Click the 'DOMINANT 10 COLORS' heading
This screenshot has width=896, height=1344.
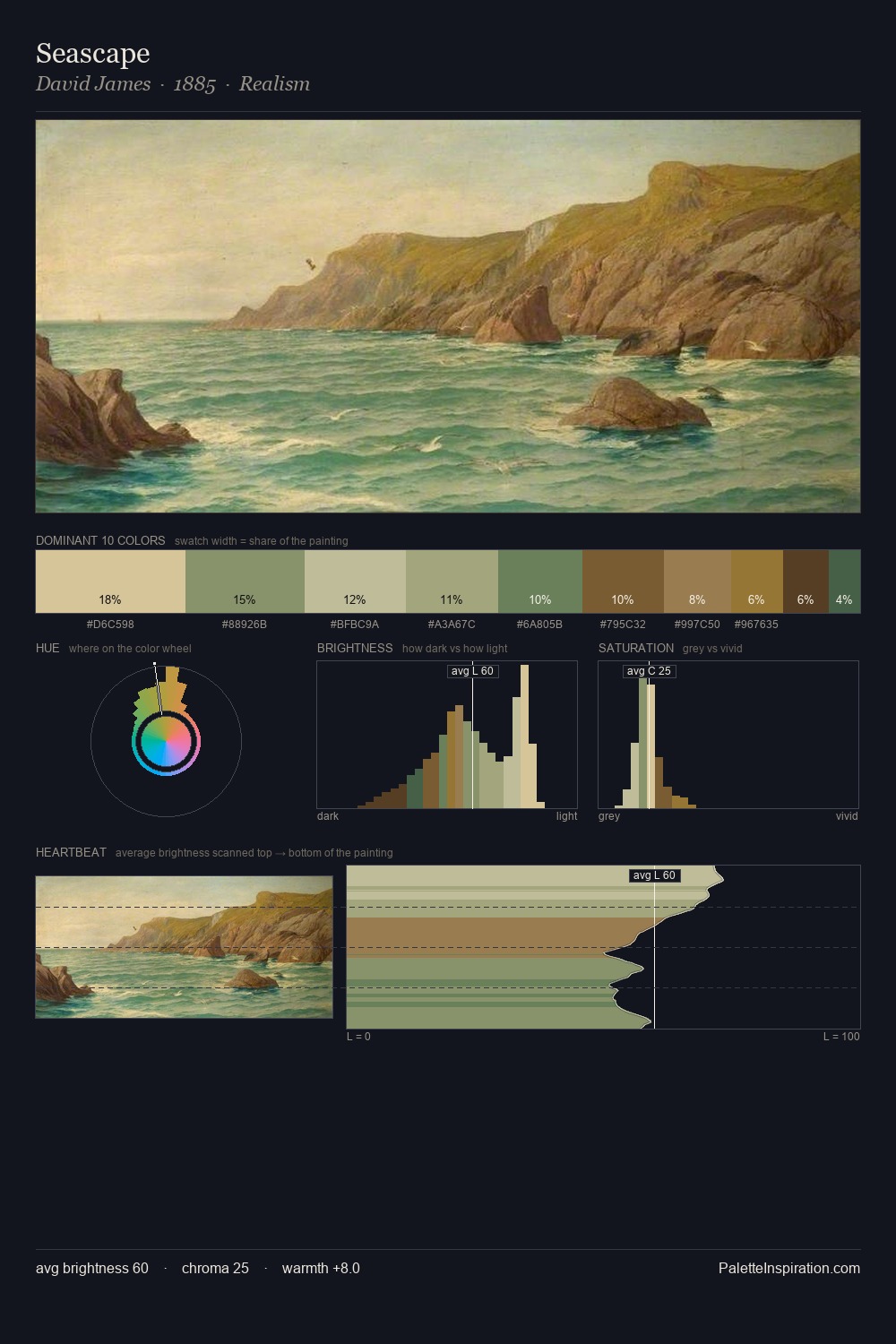coord(100,540)
